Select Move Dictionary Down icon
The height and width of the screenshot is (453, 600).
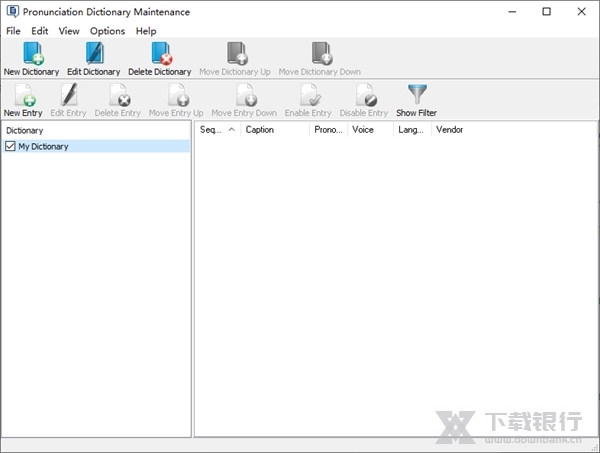322,53
